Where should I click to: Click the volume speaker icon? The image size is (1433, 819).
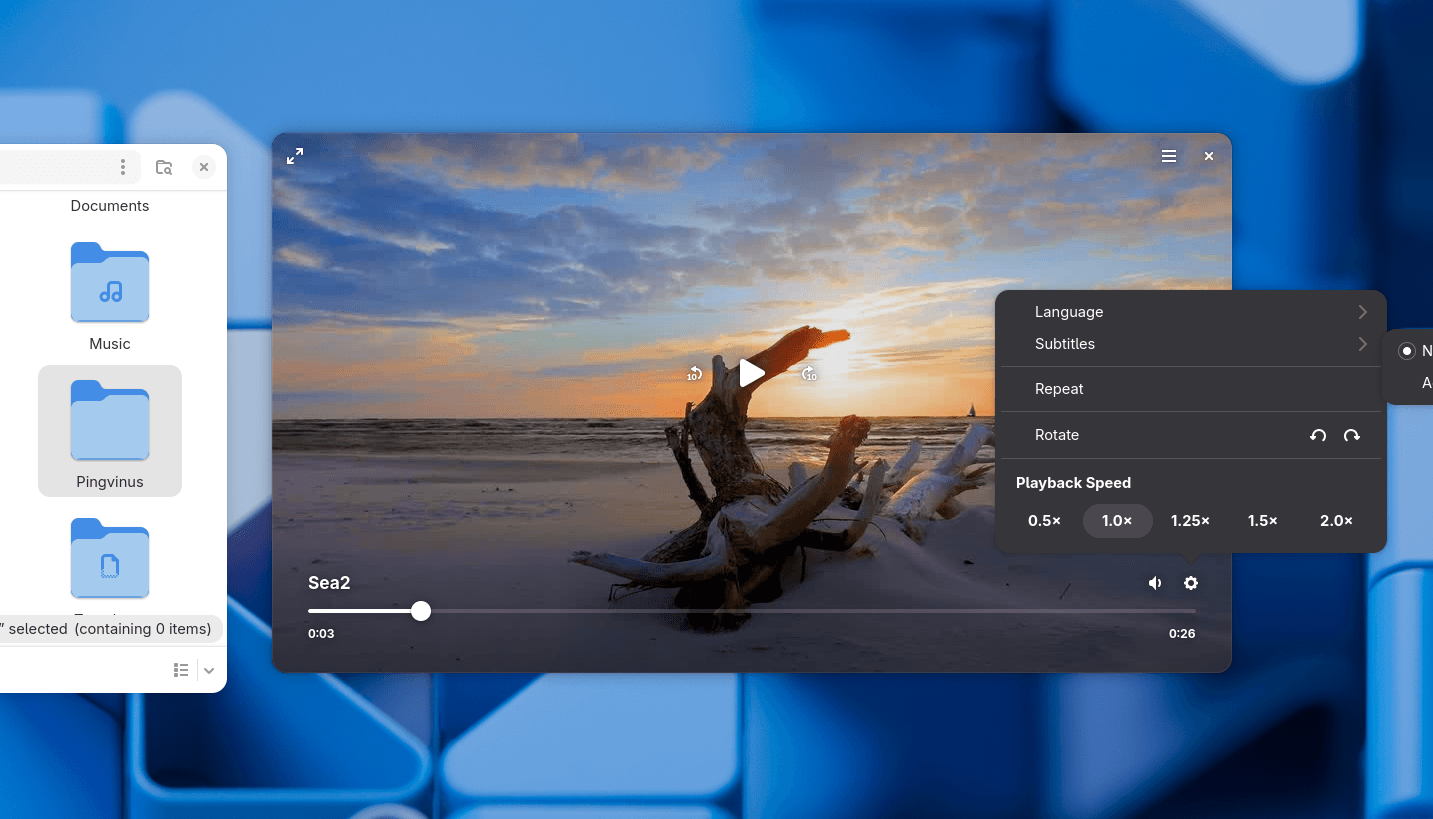click(1155, 583)
